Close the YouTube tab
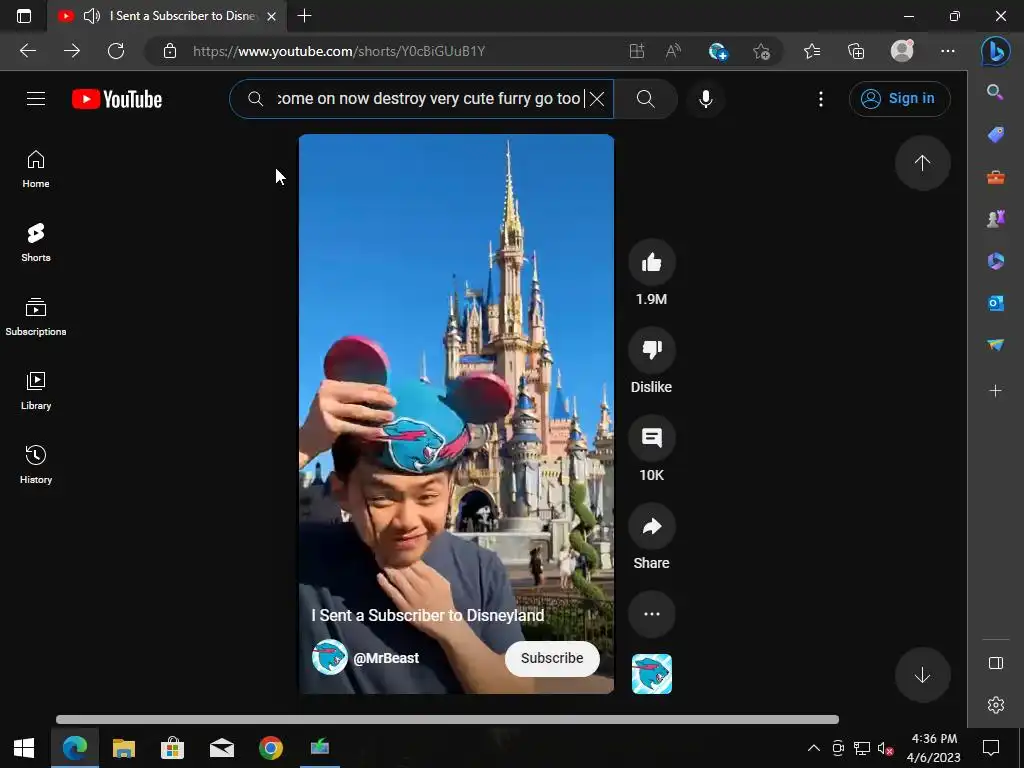The image size is (1024, 768). click(x=272, y=16)
